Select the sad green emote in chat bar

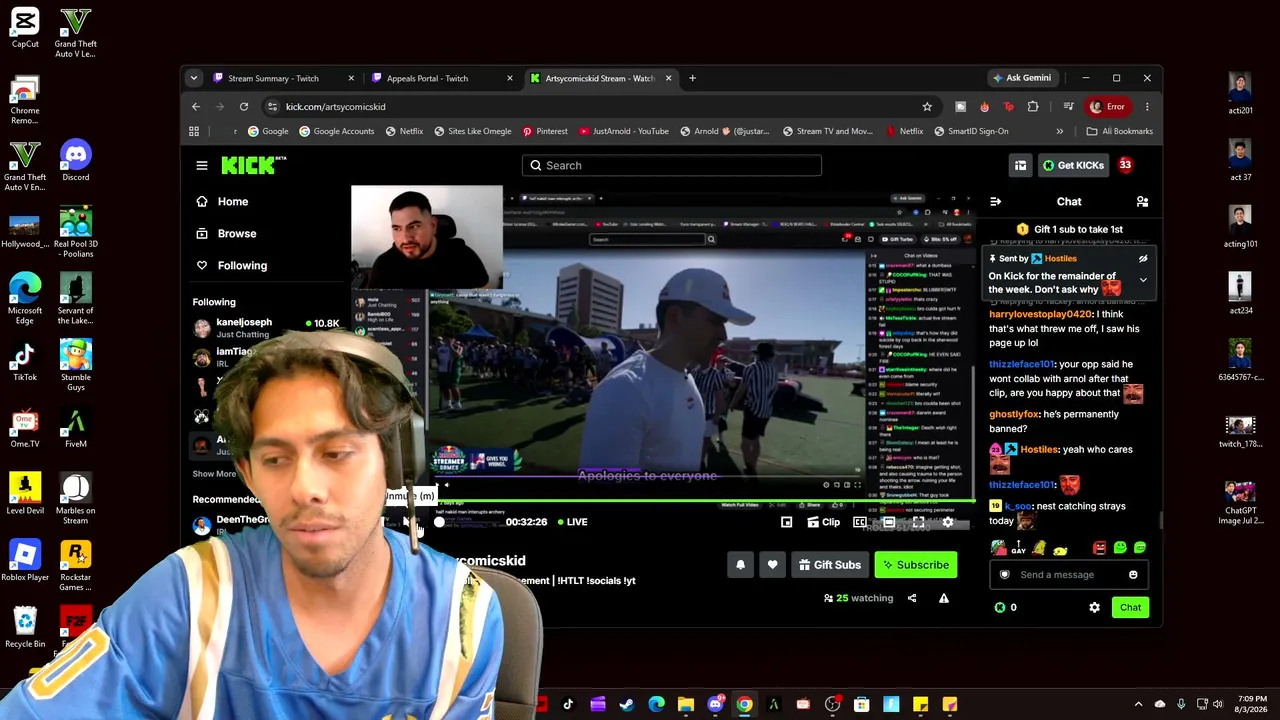click(1120, 548)
